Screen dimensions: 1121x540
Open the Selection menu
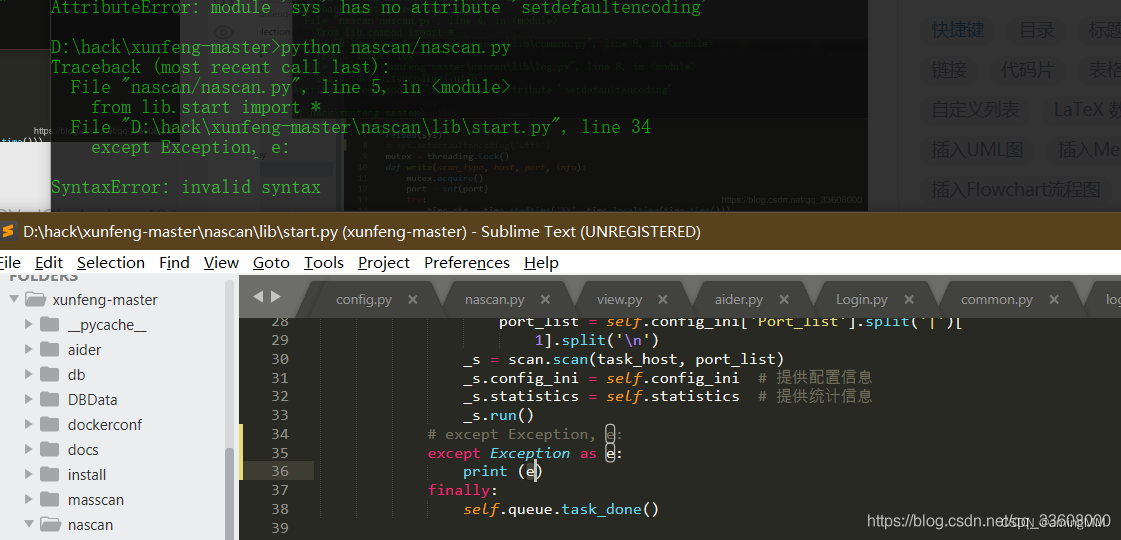(111, 262)
